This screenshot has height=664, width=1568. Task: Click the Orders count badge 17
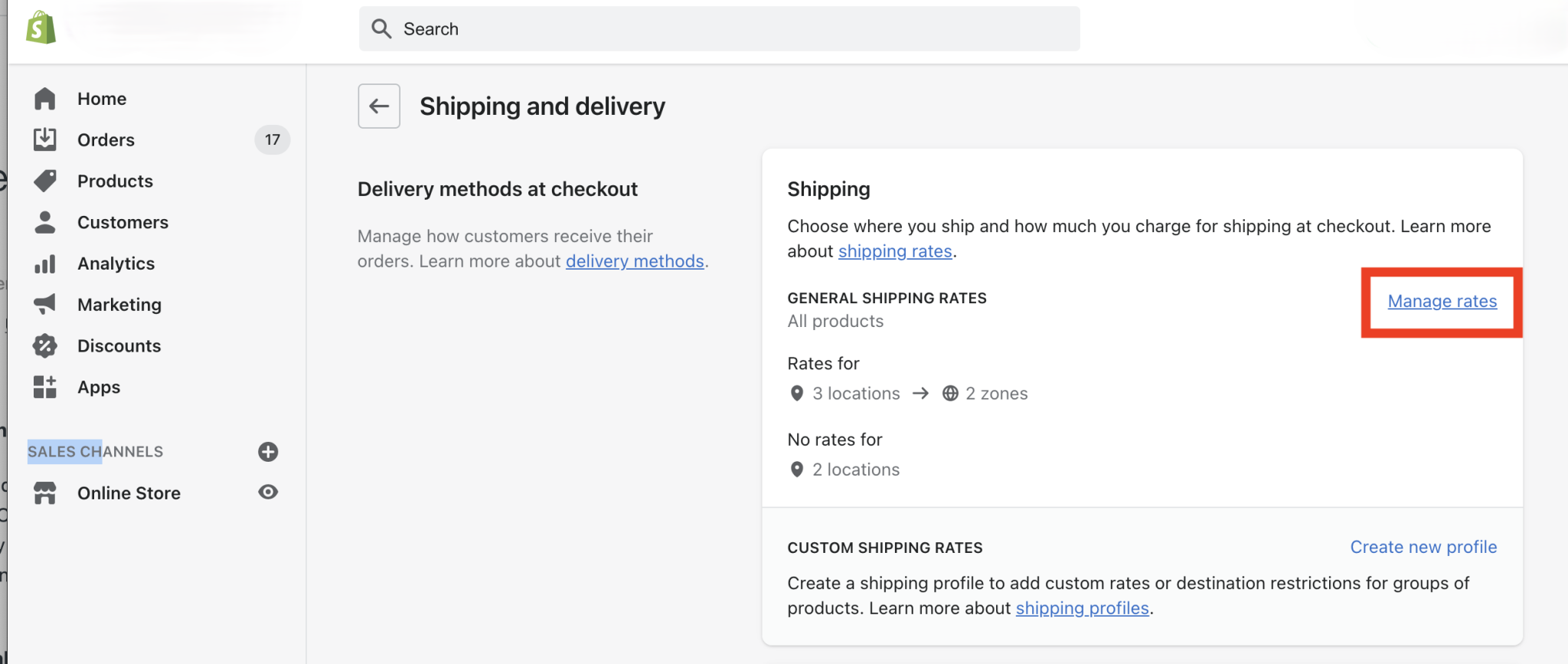click(x=273, y=139)
